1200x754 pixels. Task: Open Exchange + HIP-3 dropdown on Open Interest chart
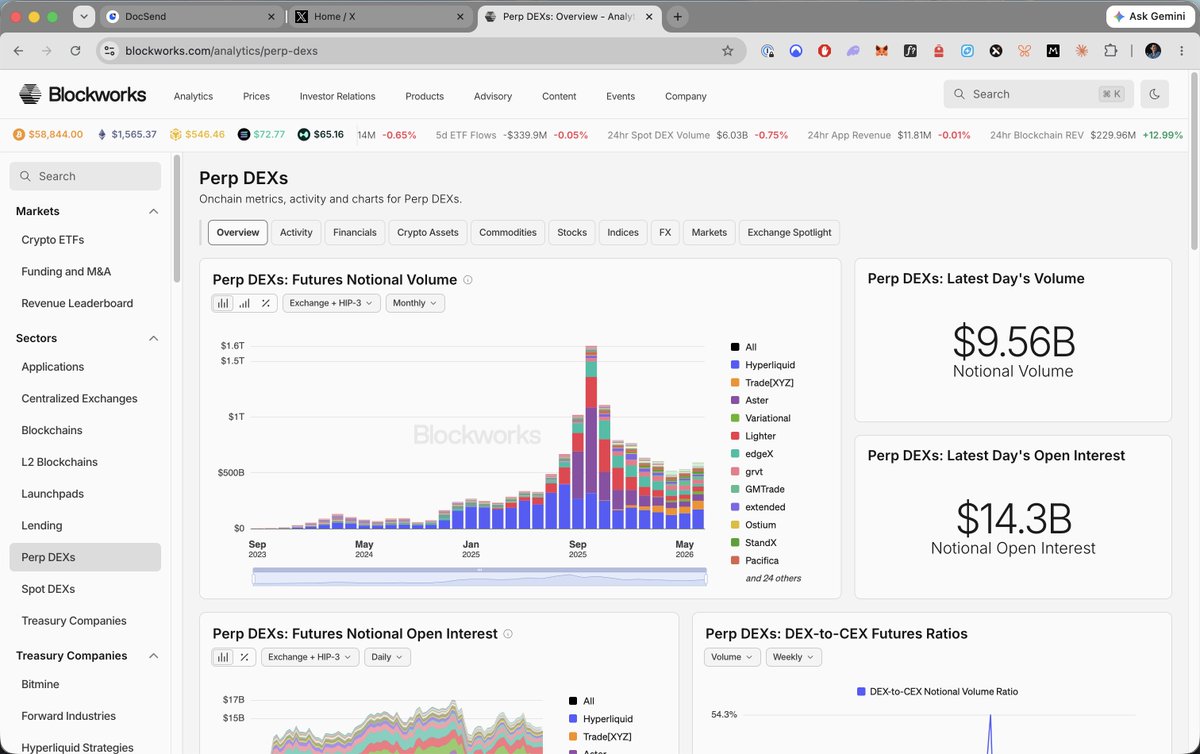coord(310,657)
